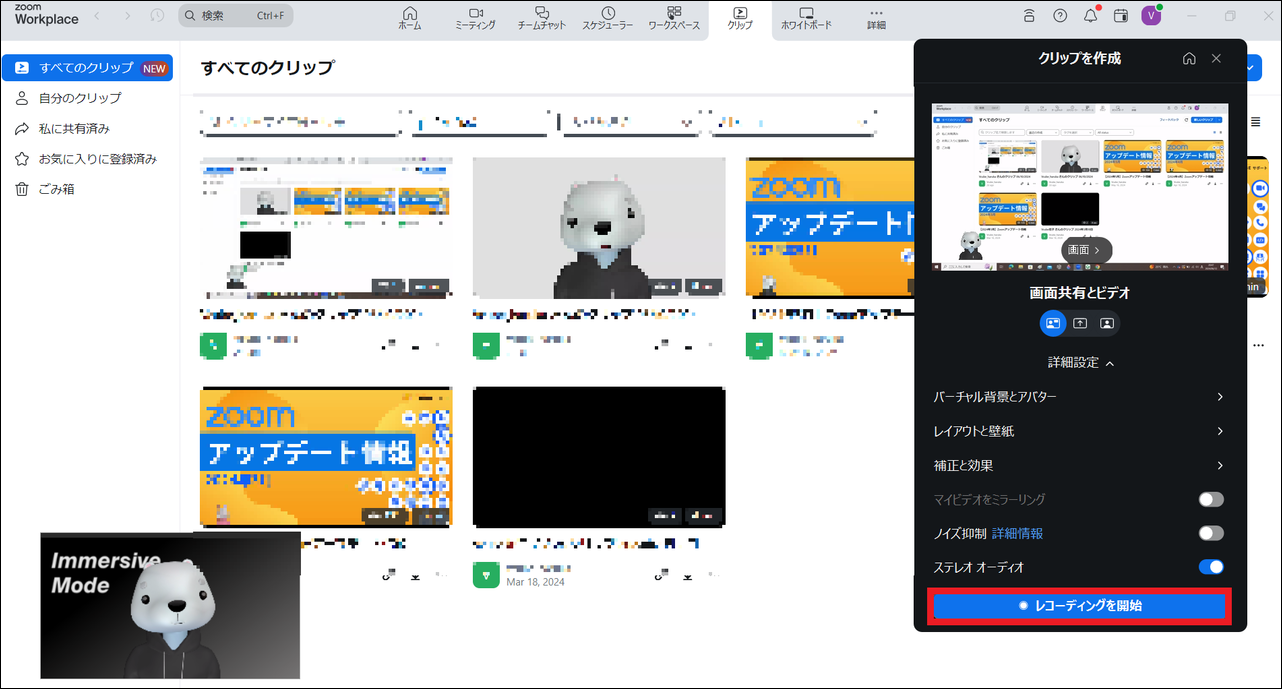The width and height of the screenshot is (1282, 689).
Task: Focus the 検索 search field
Action: click(236, 16)
